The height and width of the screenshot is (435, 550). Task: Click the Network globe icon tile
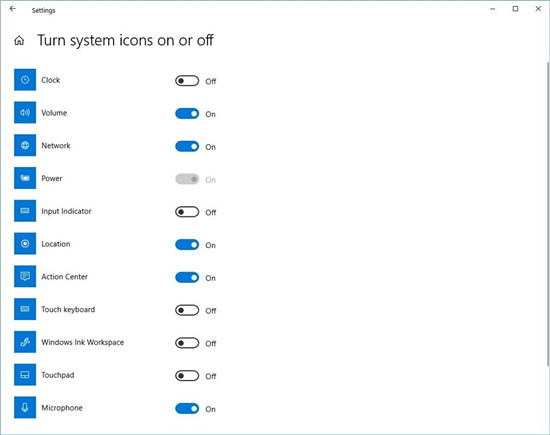25,145
